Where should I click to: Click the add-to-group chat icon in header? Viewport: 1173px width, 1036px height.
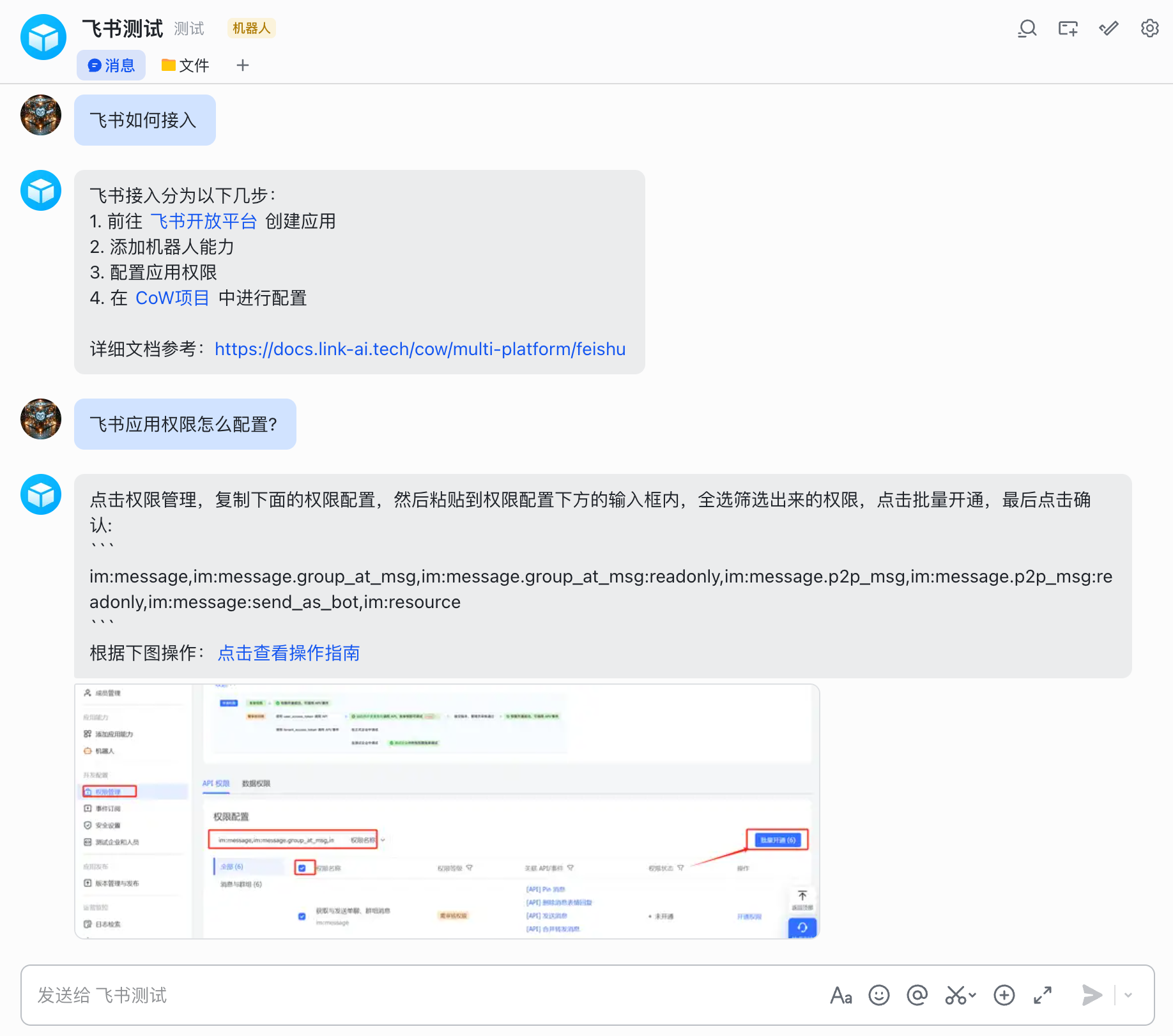[1068, 29]
